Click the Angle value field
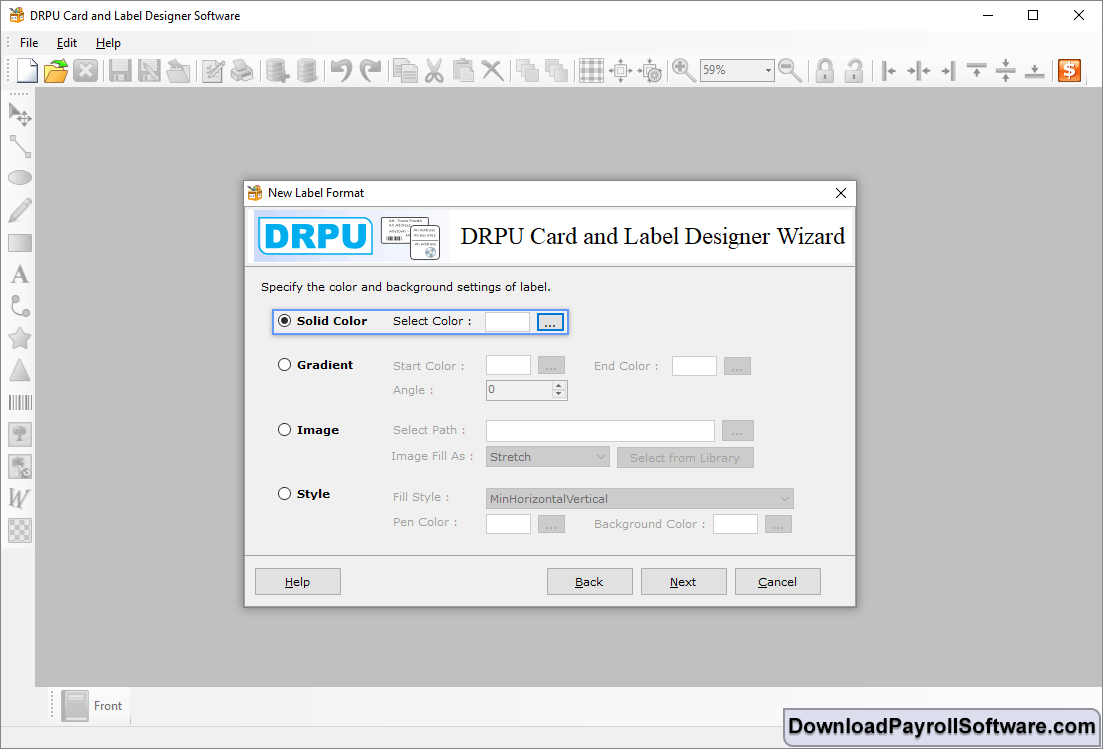Image resolution: width=1103 pixels, height=749 pixels. (519, 390)
